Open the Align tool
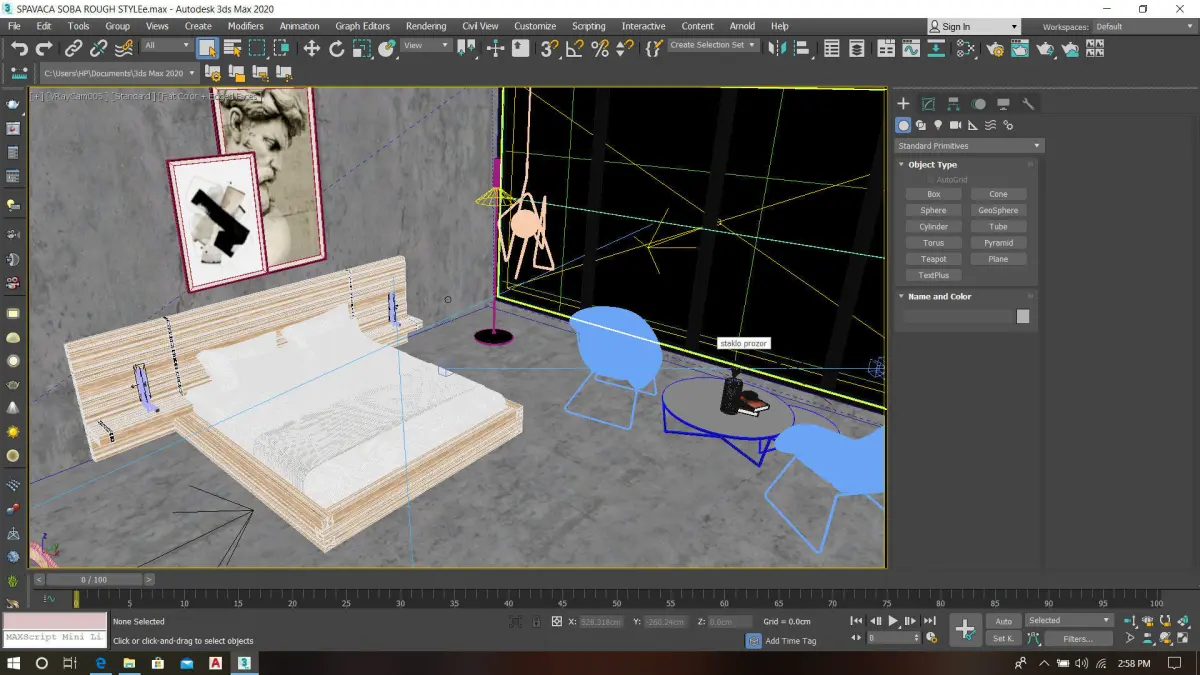The width and height of the screenshot is (1200, 675). point(802,48)
